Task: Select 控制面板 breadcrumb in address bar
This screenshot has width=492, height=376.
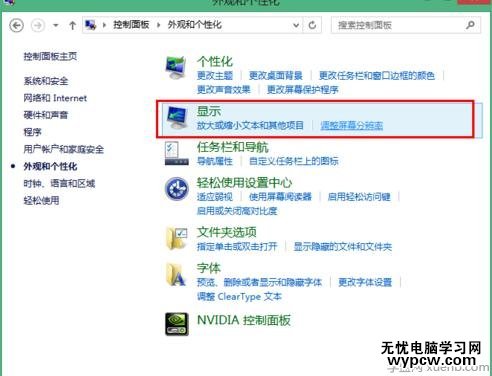Action: click(x=131, y=25)
